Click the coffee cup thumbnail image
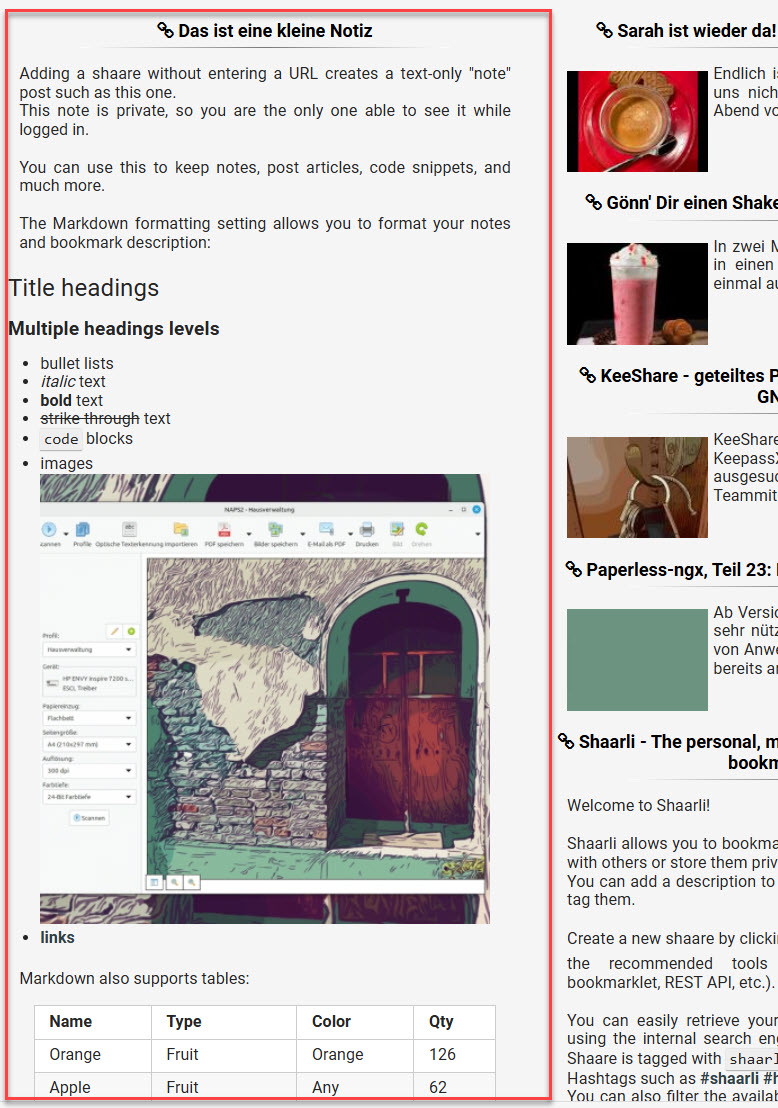The height and width of the screenshot is (1108, 778). click(637, 121)
